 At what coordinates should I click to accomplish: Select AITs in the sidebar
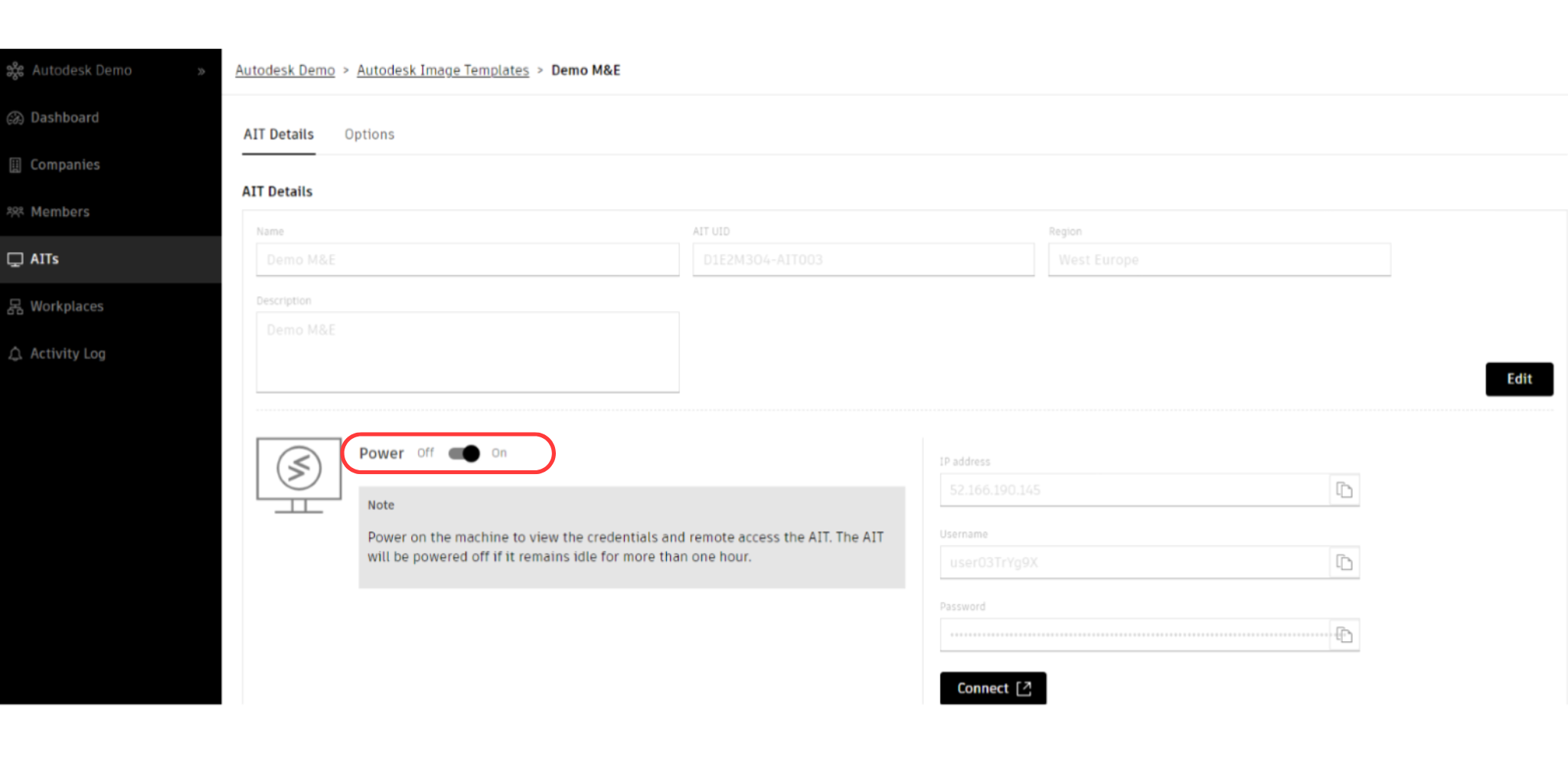click(x=111, y=259)
